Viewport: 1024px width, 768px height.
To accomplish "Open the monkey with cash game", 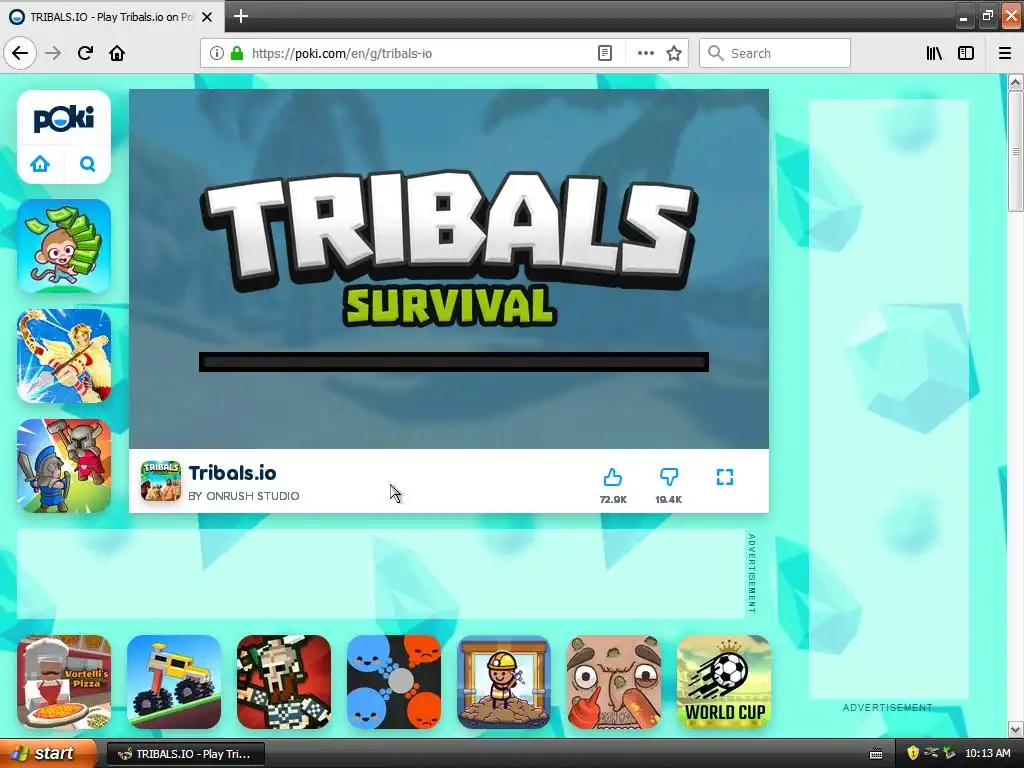I will pyautogui.click(x=64, y=246).
